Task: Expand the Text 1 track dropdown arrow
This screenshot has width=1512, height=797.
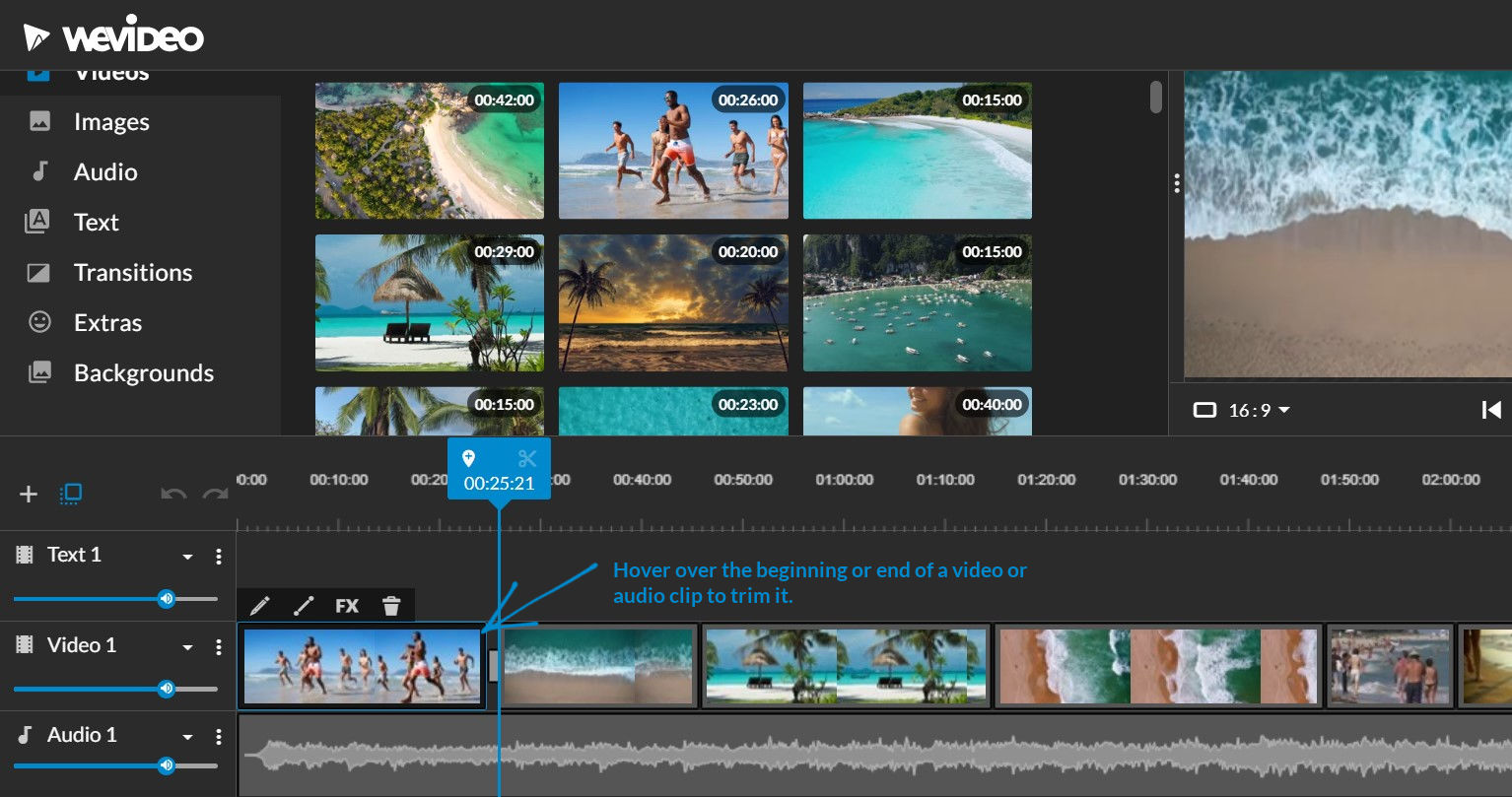Action: (187, 558)
